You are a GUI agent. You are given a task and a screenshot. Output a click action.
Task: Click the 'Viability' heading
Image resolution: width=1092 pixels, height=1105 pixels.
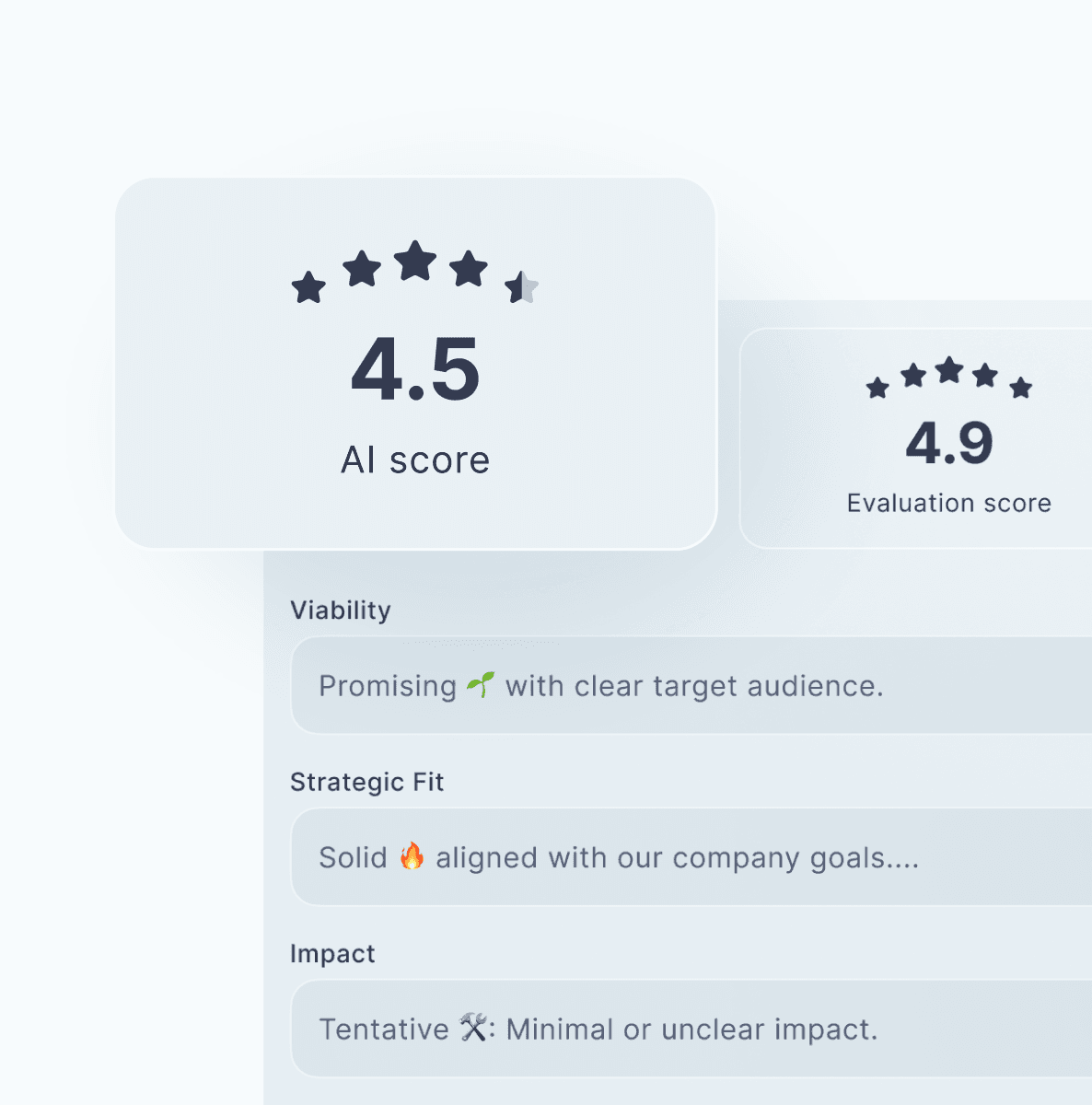pos(341,610)
